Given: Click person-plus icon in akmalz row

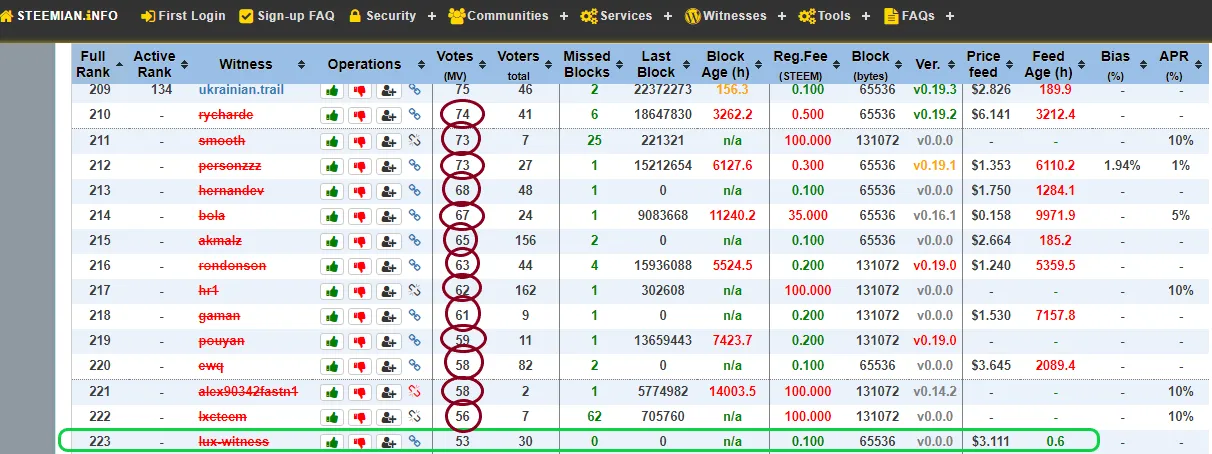Looking at the screenshot, I should tap(390, 241).
